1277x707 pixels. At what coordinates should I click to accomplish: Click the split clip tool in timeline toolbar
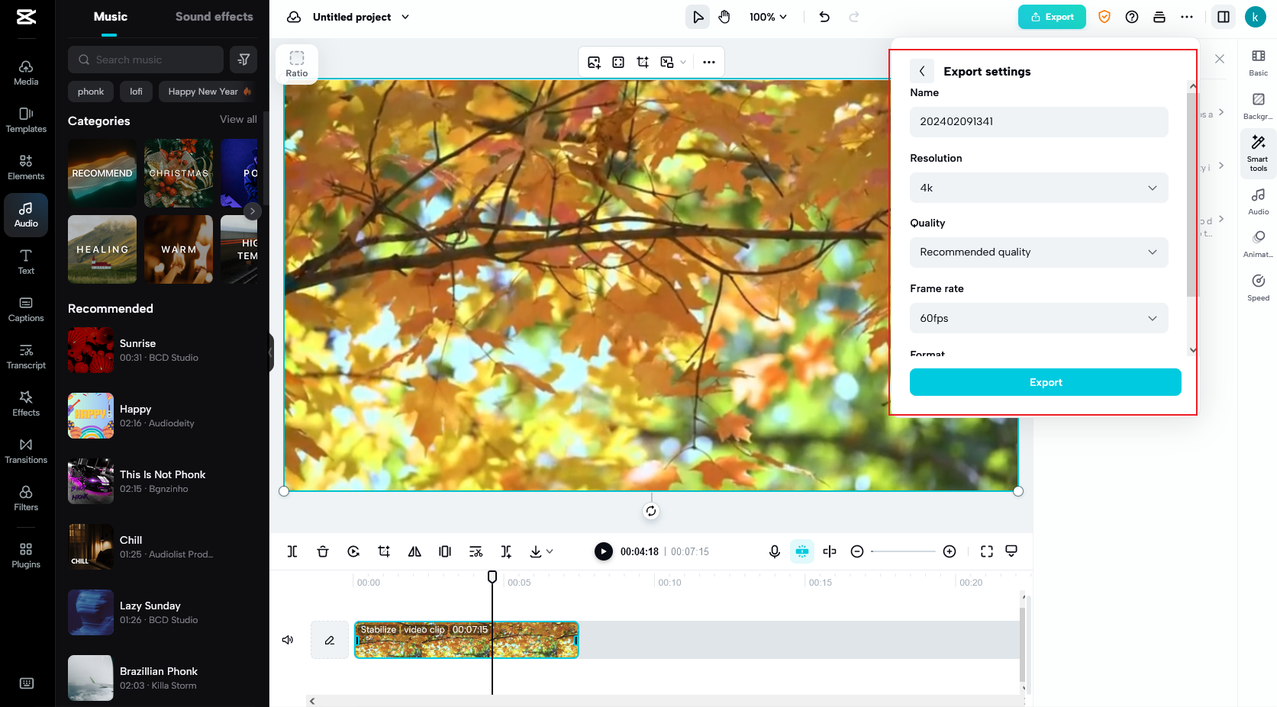(x=292, y=551)
